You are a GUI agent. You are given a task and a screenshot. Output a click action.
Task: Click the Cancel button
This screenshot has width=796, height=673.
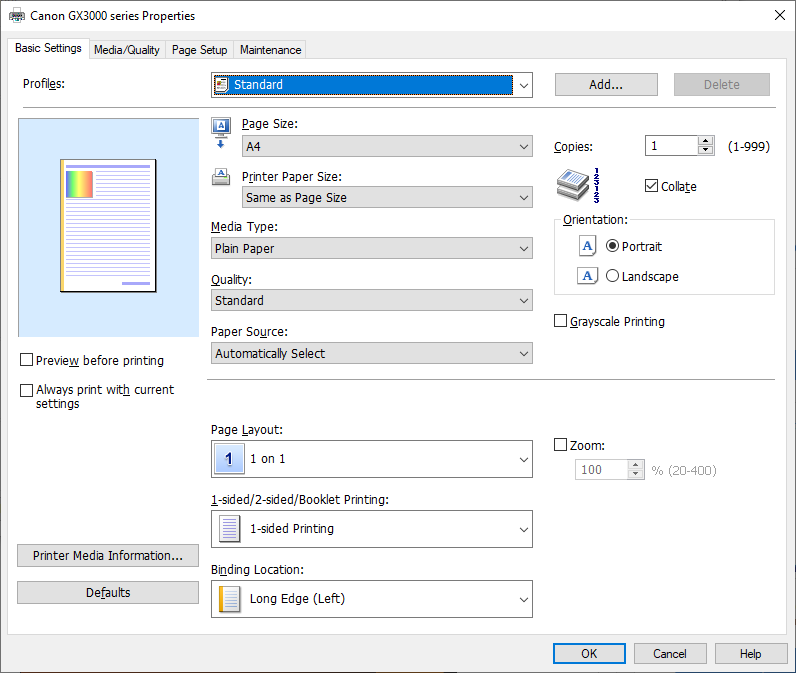point(670,654)
